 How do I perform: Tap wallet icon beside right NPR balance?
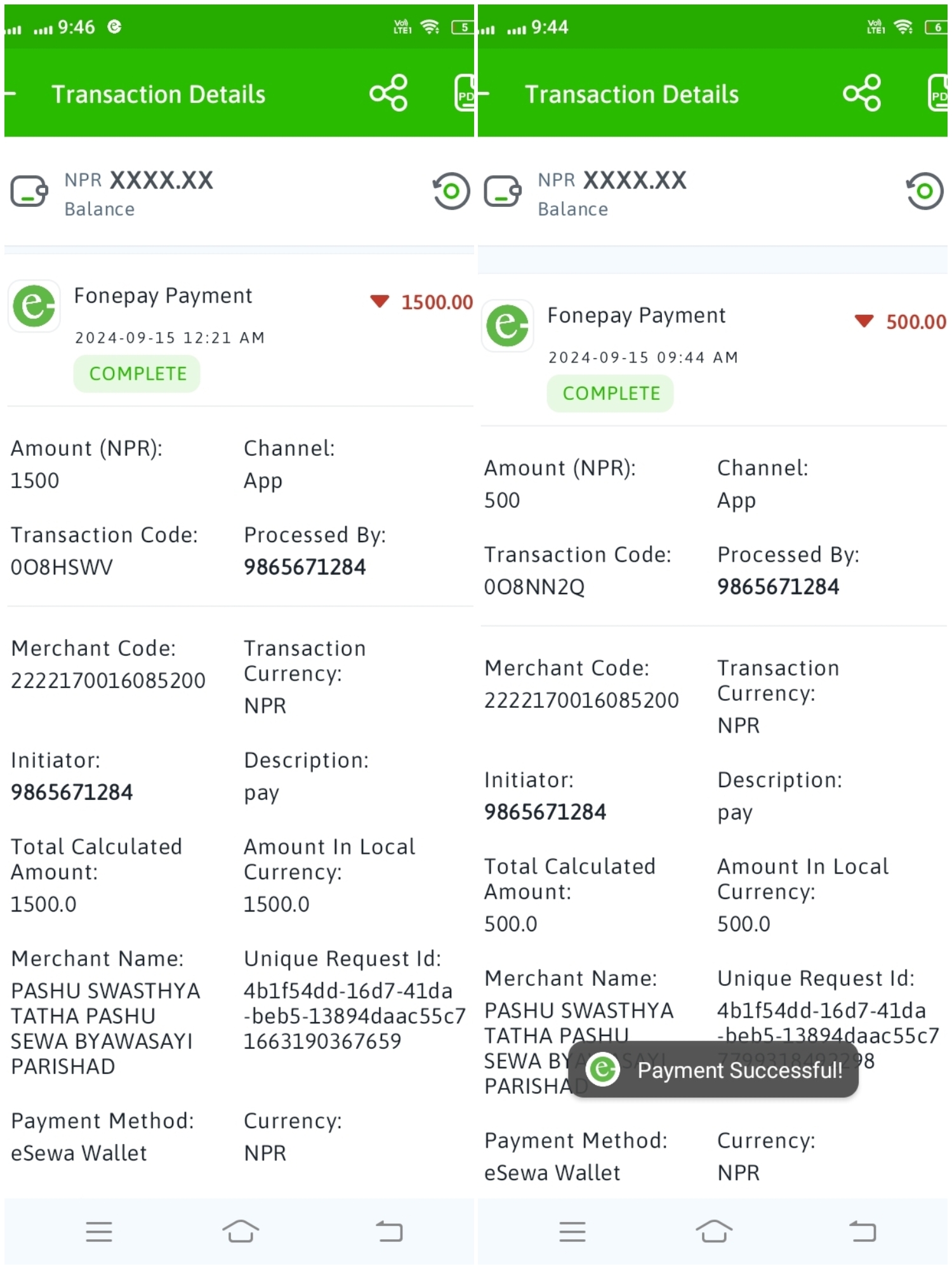click(x=503, y=192)
